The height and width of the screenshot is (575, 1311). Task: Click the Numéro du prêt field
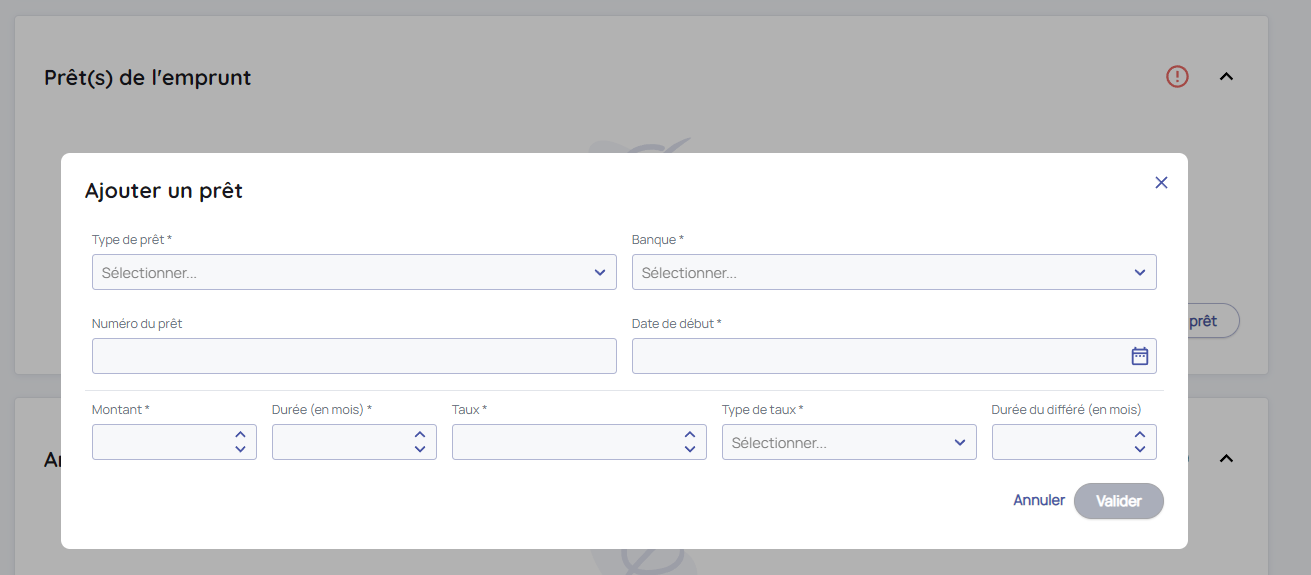click(354, 356)
